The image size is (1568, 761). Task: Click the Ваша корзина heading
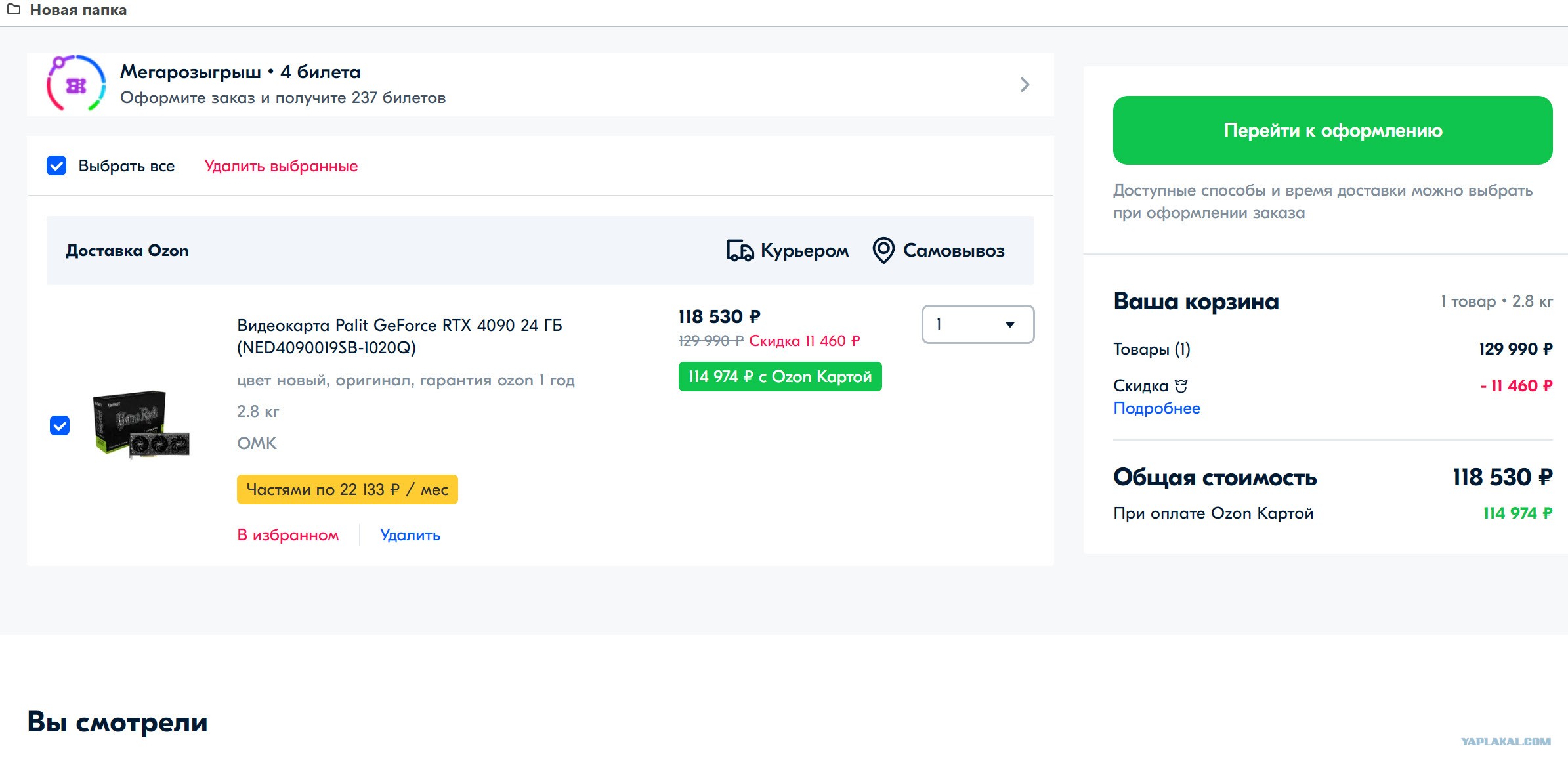pos(1196,301)
